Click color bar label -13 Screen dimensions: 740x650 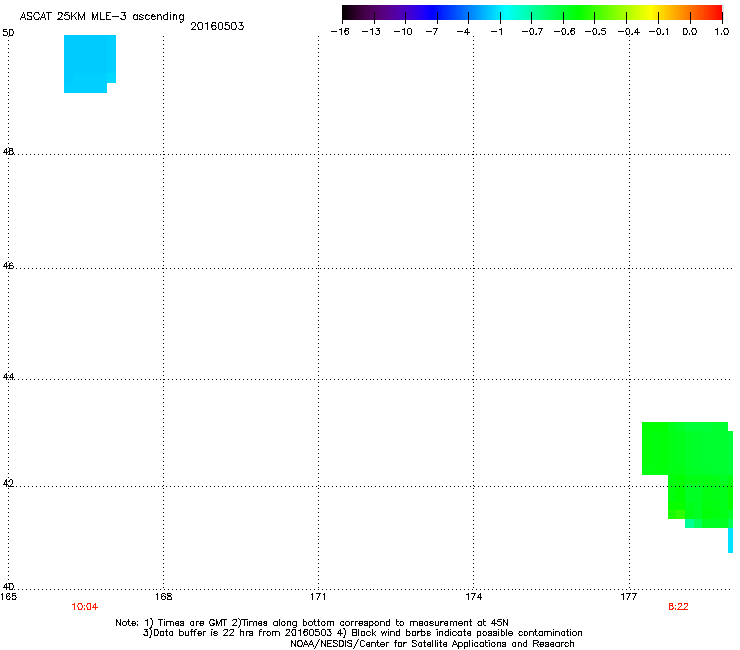[x=371, y=32]
